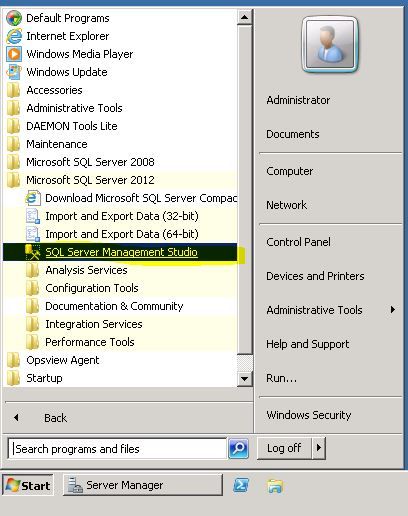
Task: Click the Windows Update icon
Action: [14, 72]
